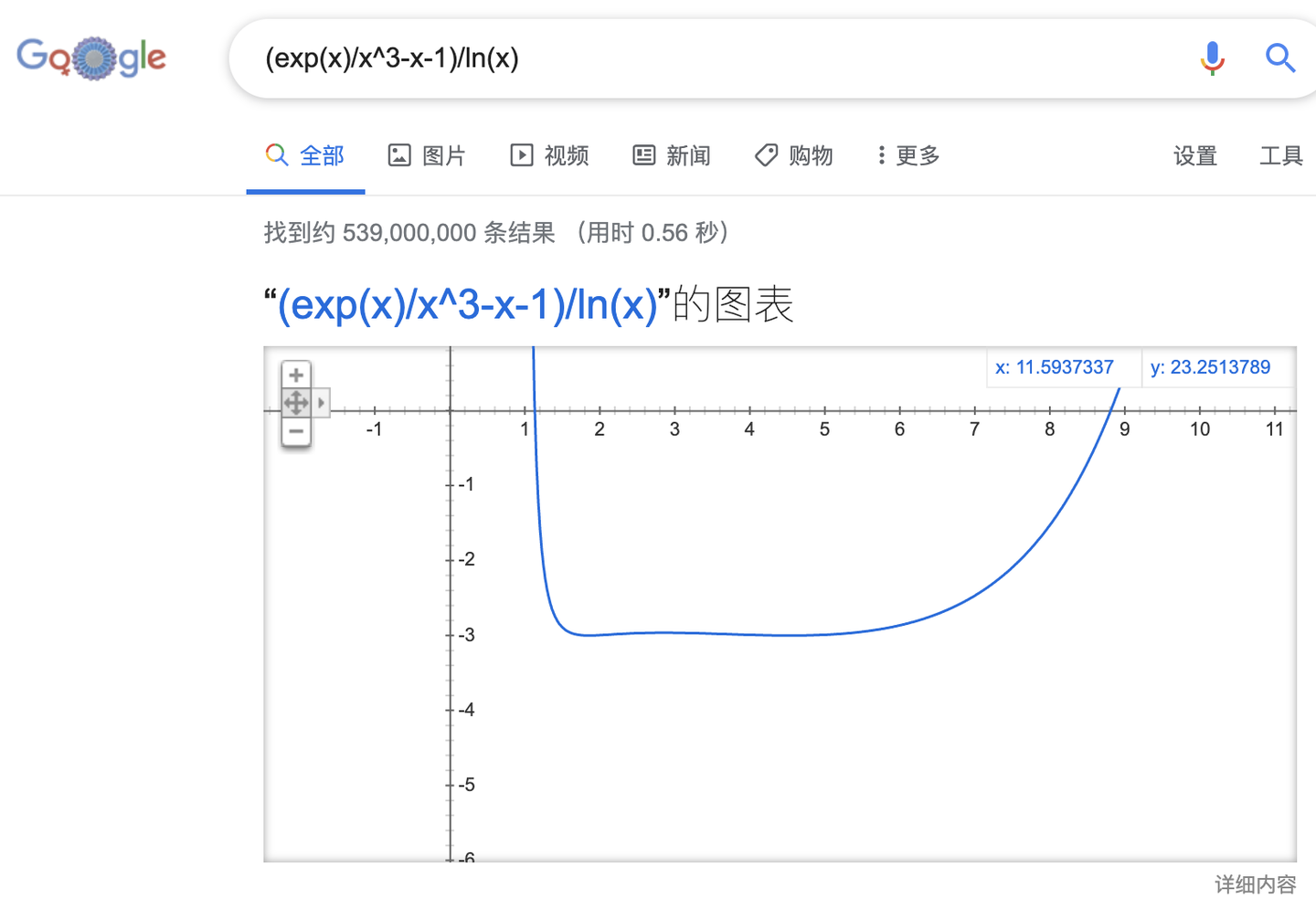Open the (exp(x)/x^3-x-1)/ln(x) equation link
The image size is (1316, 909).
coord(469,305)
